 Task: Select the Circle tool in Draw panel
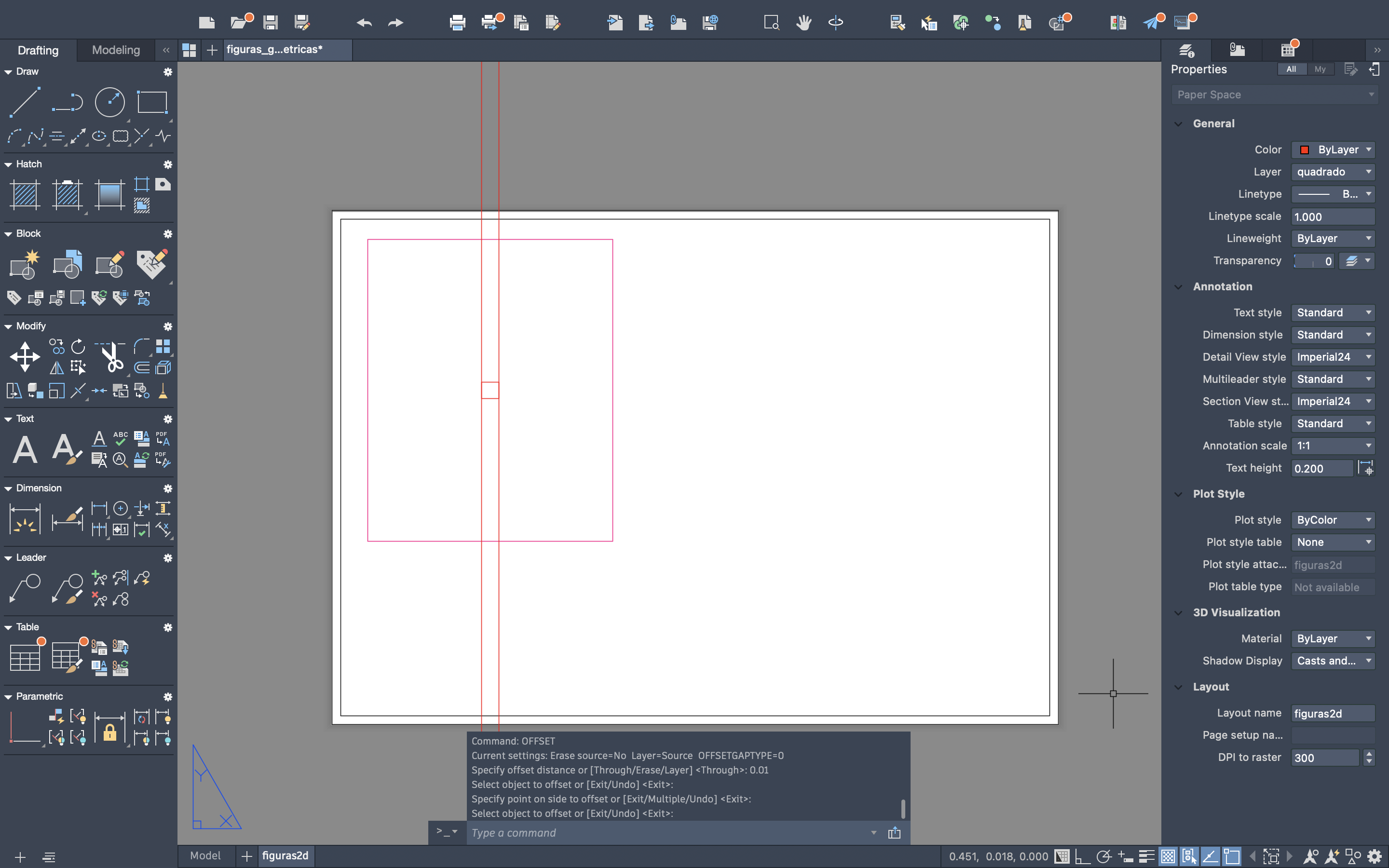click(x=109, y=102)
